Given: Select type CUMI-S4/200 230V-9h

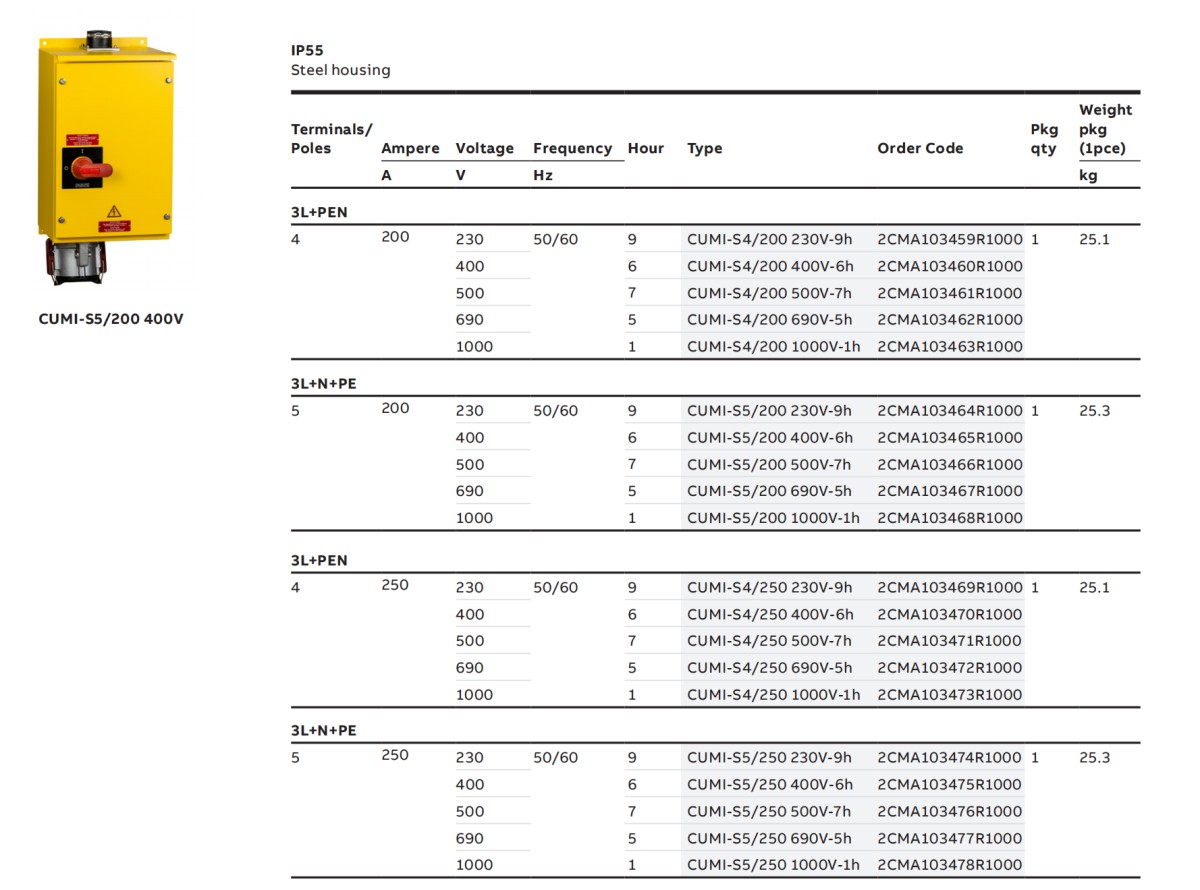Looking at the screenshot, I should (x=770, y=240).
